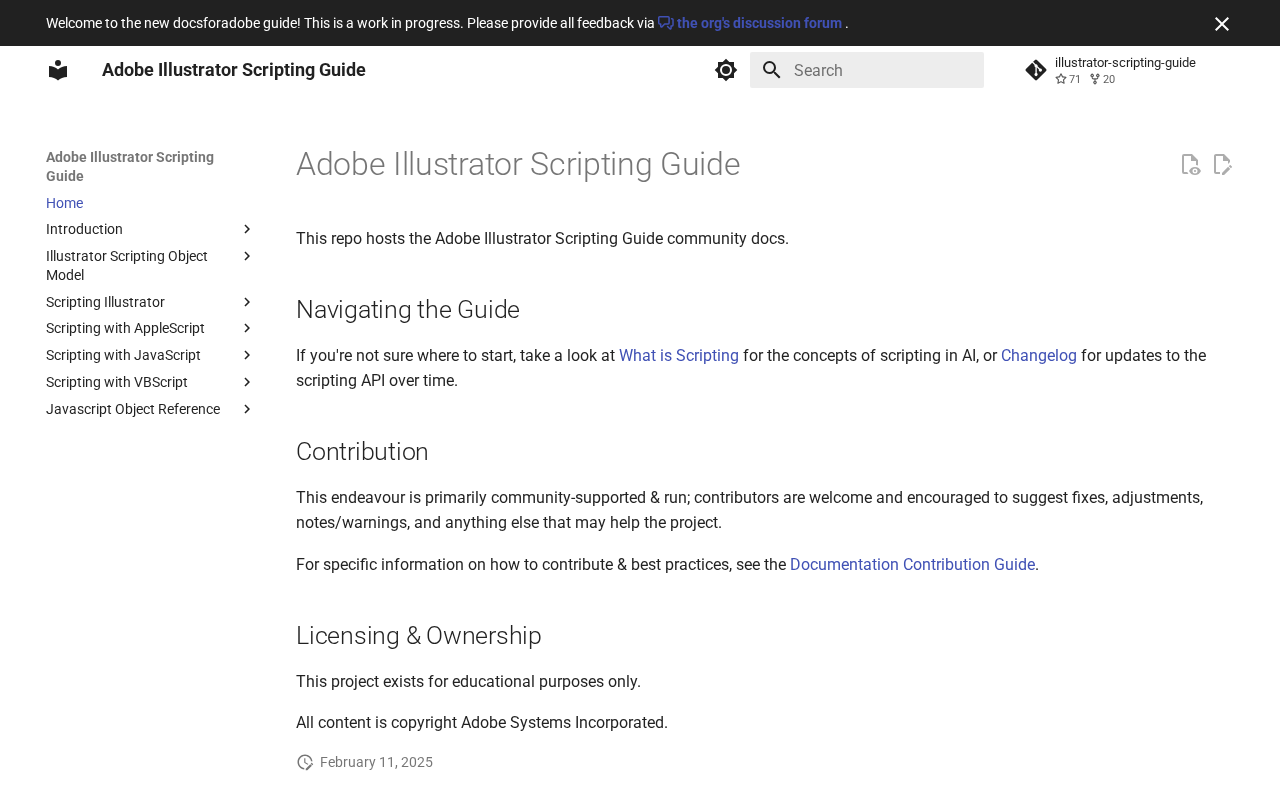
Task: Follow the What is Scripting link
Action: (x=679, y=356)
